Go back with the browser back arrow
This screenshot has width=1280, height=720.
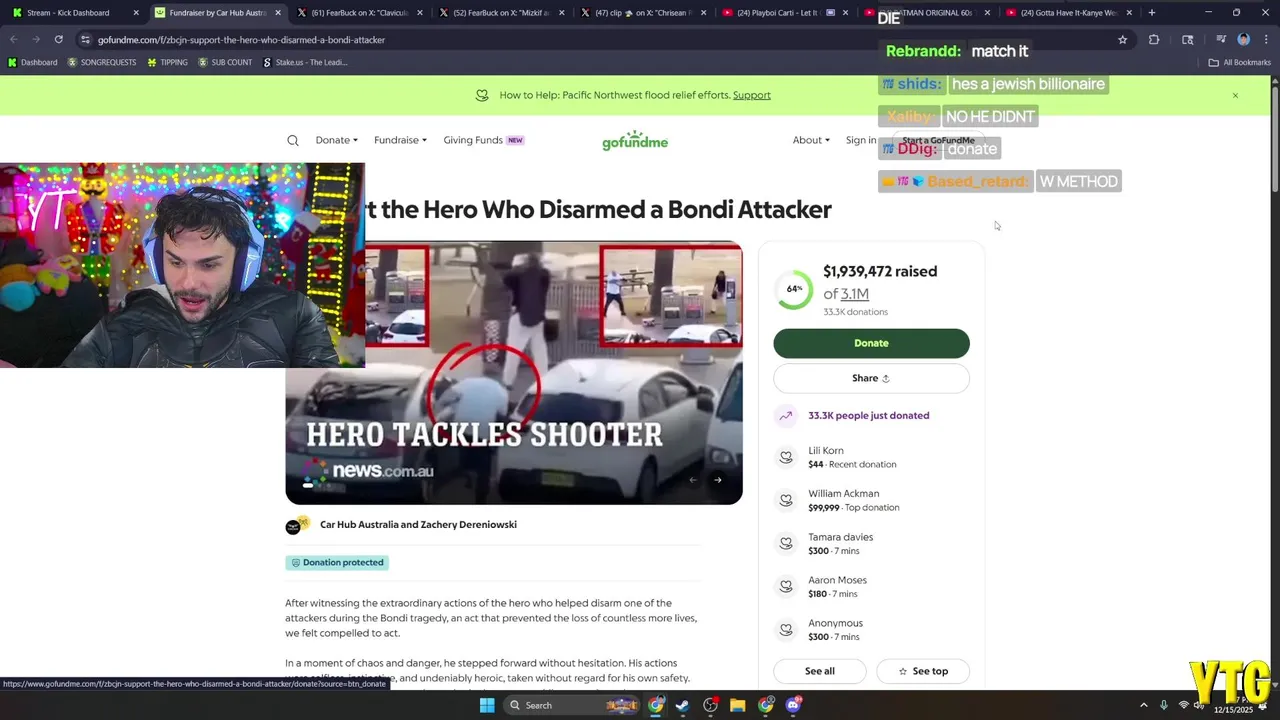pos(14,39)
